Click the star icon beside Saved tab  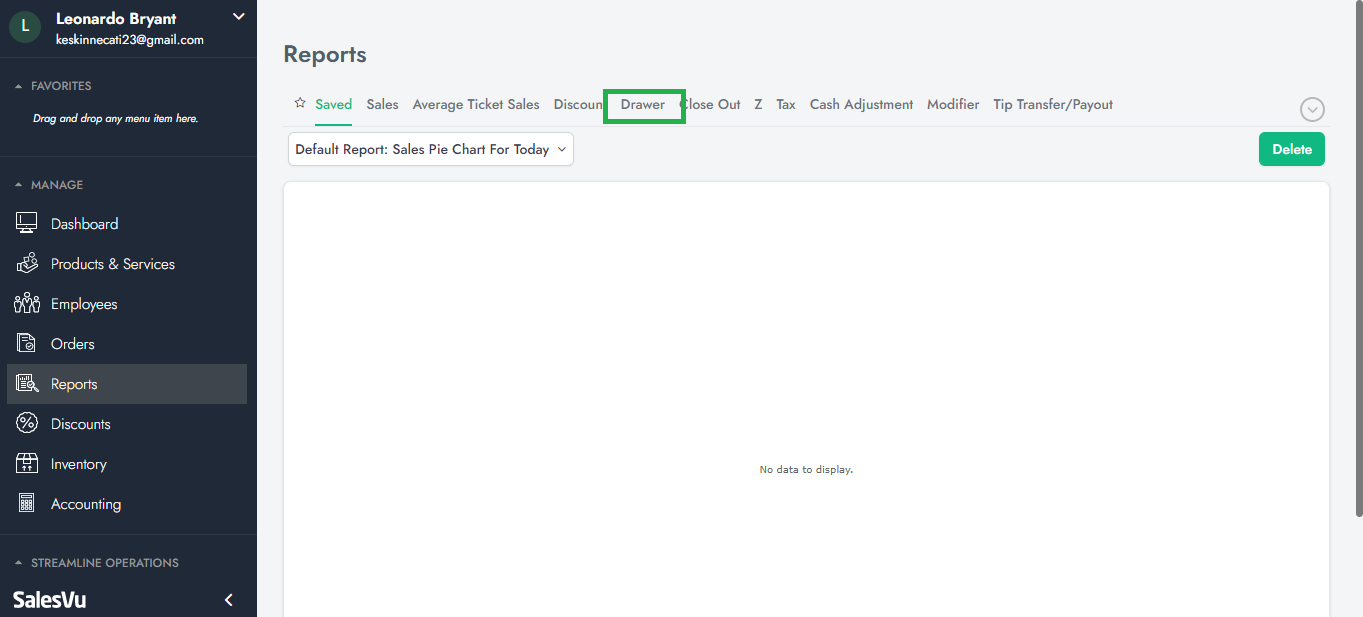point(300,103)
